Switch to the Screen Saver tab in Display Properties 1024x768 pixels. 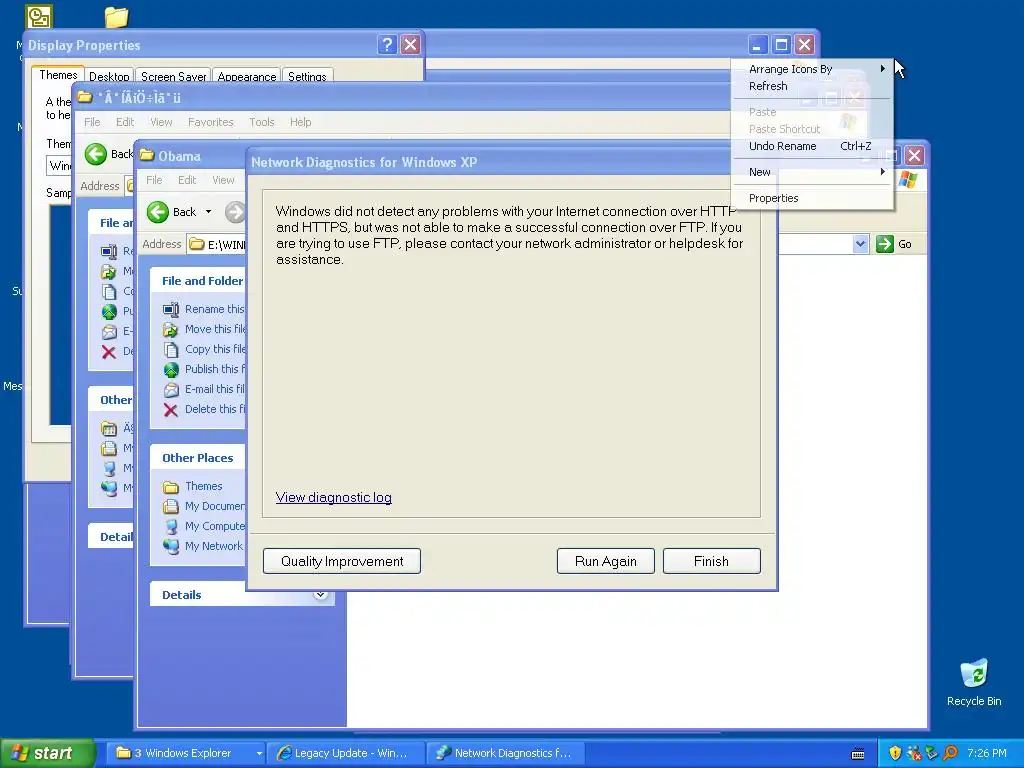(173, 76)
